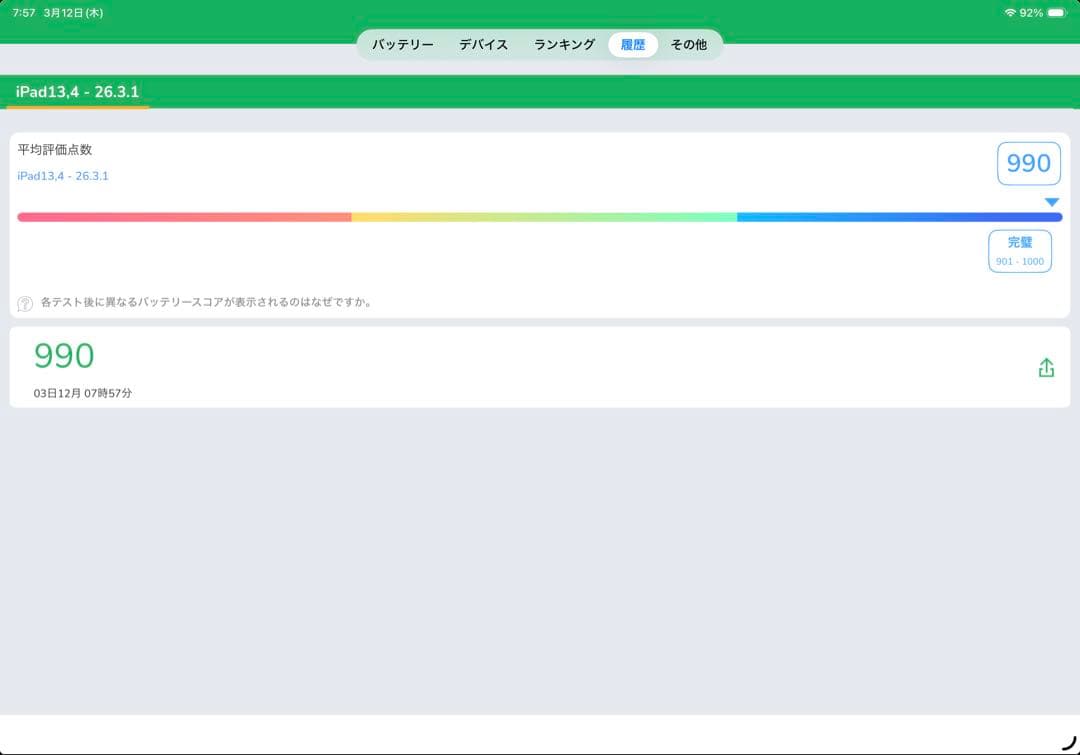Screen dimensions: 1080x755
Task: Open the blue iPad13,4 - 26.3.1 link
Action: click(63, 176)
